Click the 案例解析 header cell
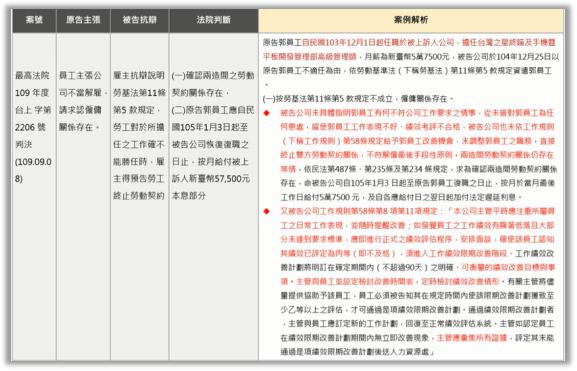577x371 pixels. point(411,20)
